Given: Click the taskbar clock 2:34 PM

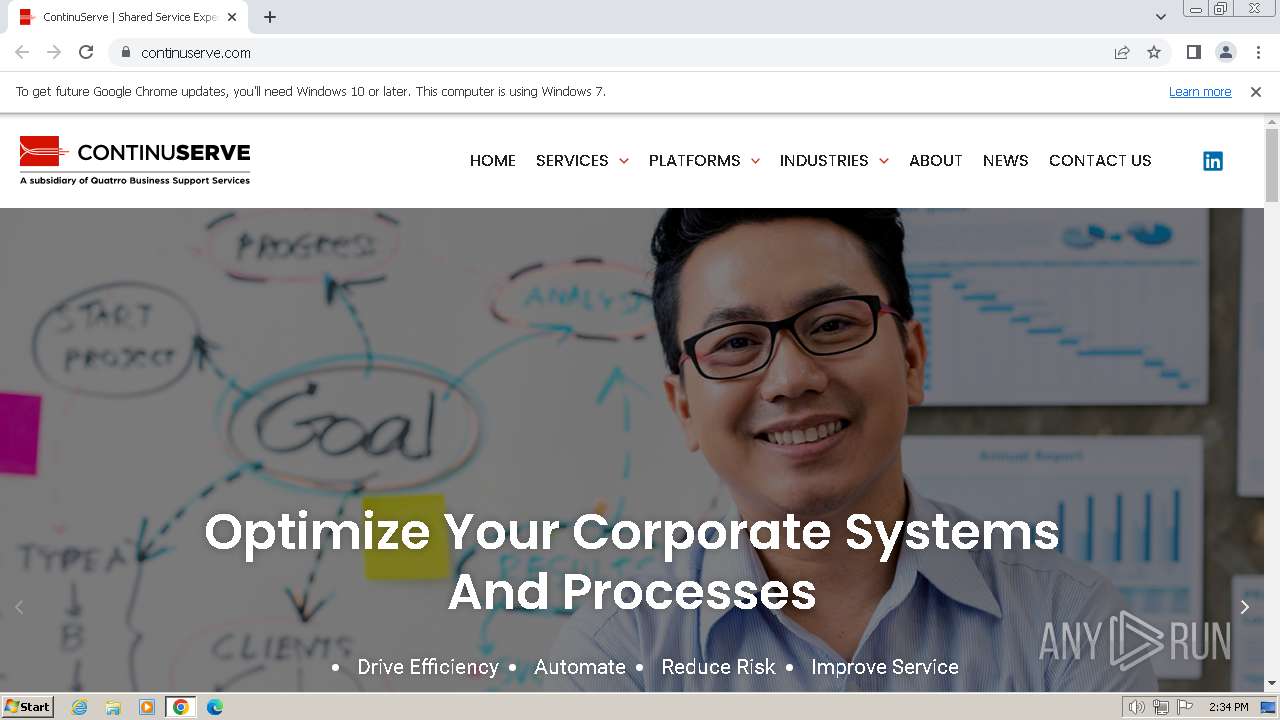Looking at the screenshot, I should (x=1228, y=707).
